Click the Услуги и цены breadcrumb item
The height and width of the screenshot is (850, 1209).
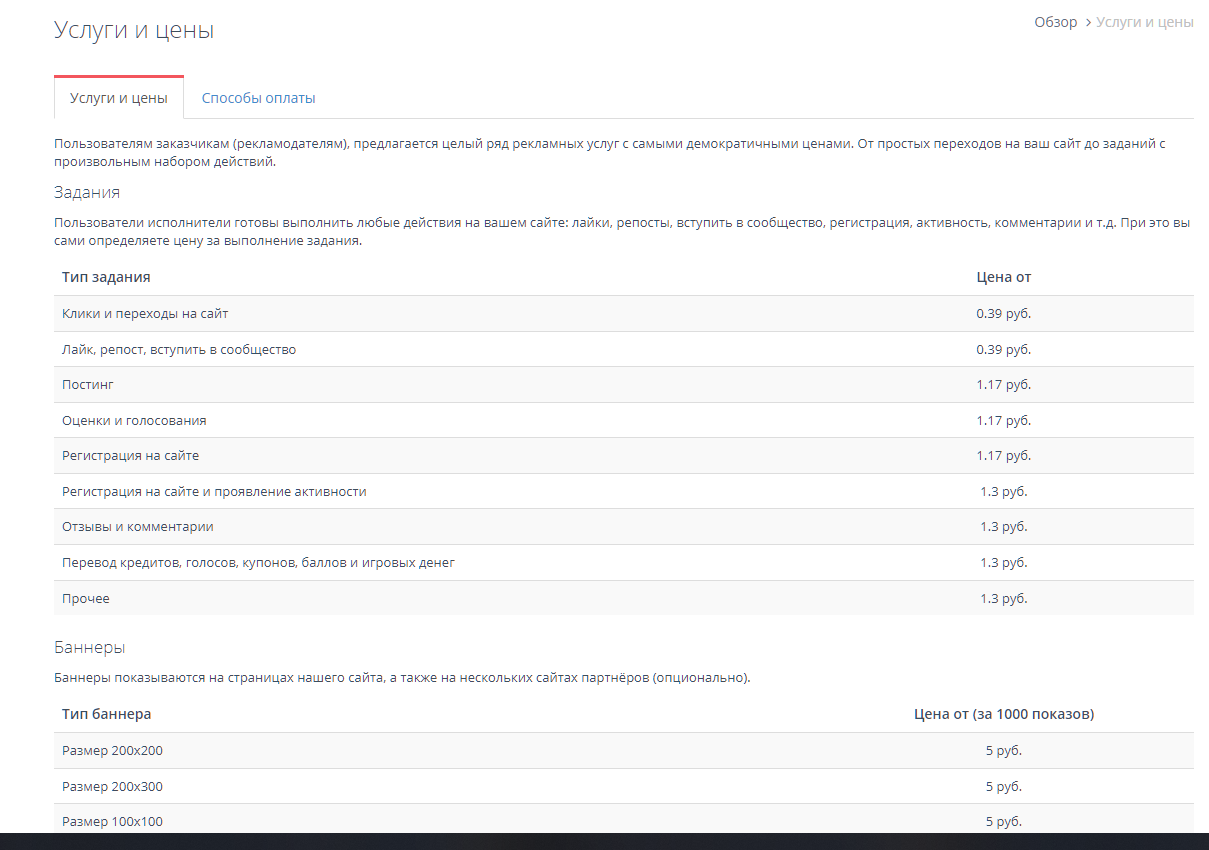click(1145, 22)
